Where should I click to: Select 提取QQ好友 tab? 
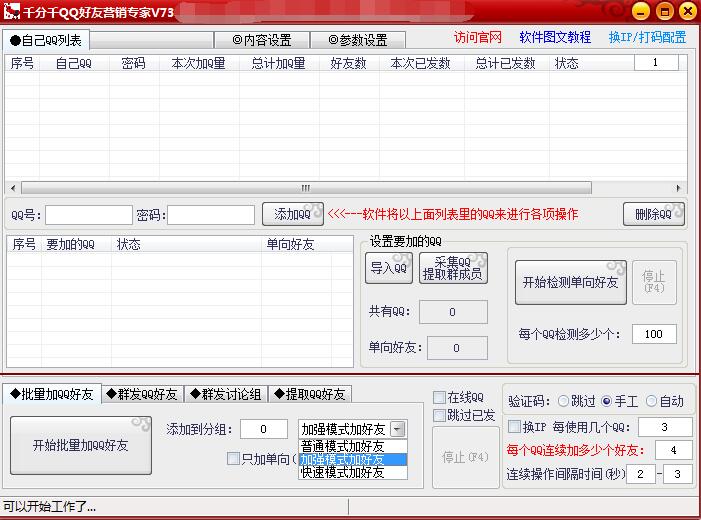tap(310, 394)
